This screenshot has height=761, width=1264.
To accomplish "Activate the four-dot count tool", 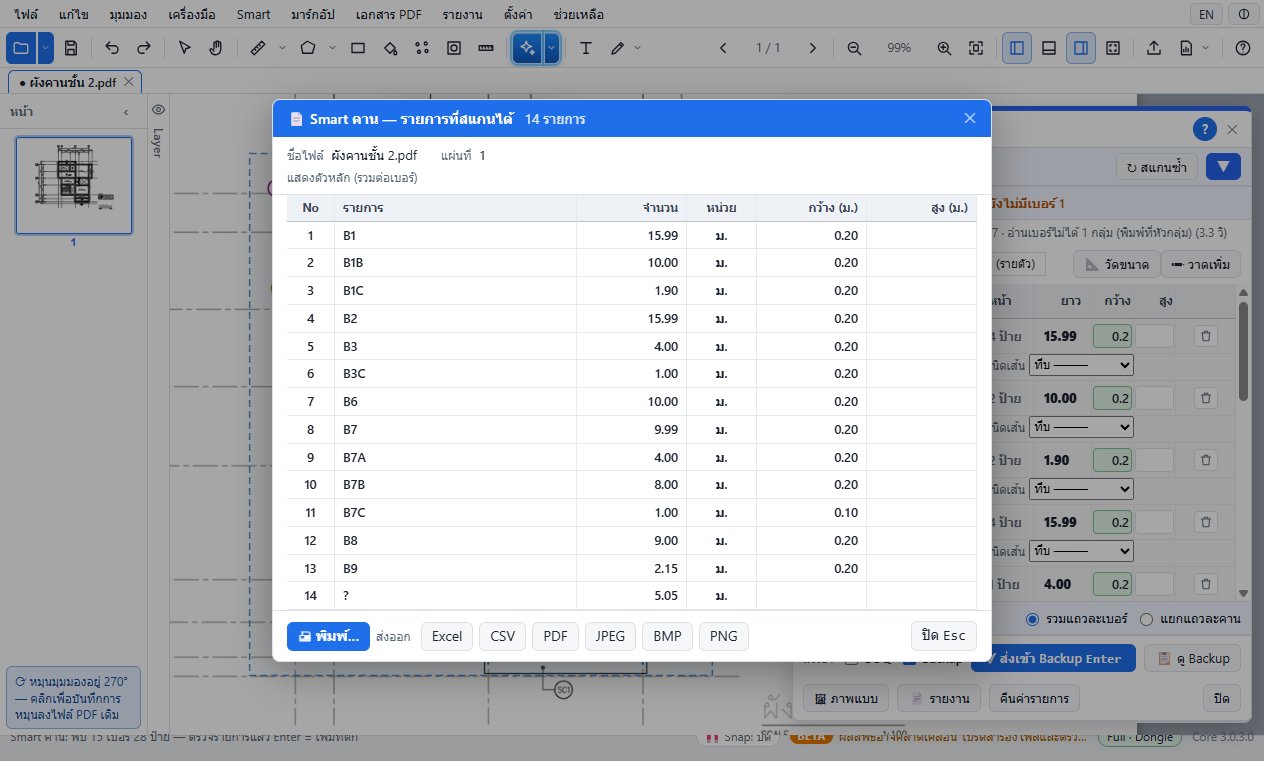I will point(422,48).
